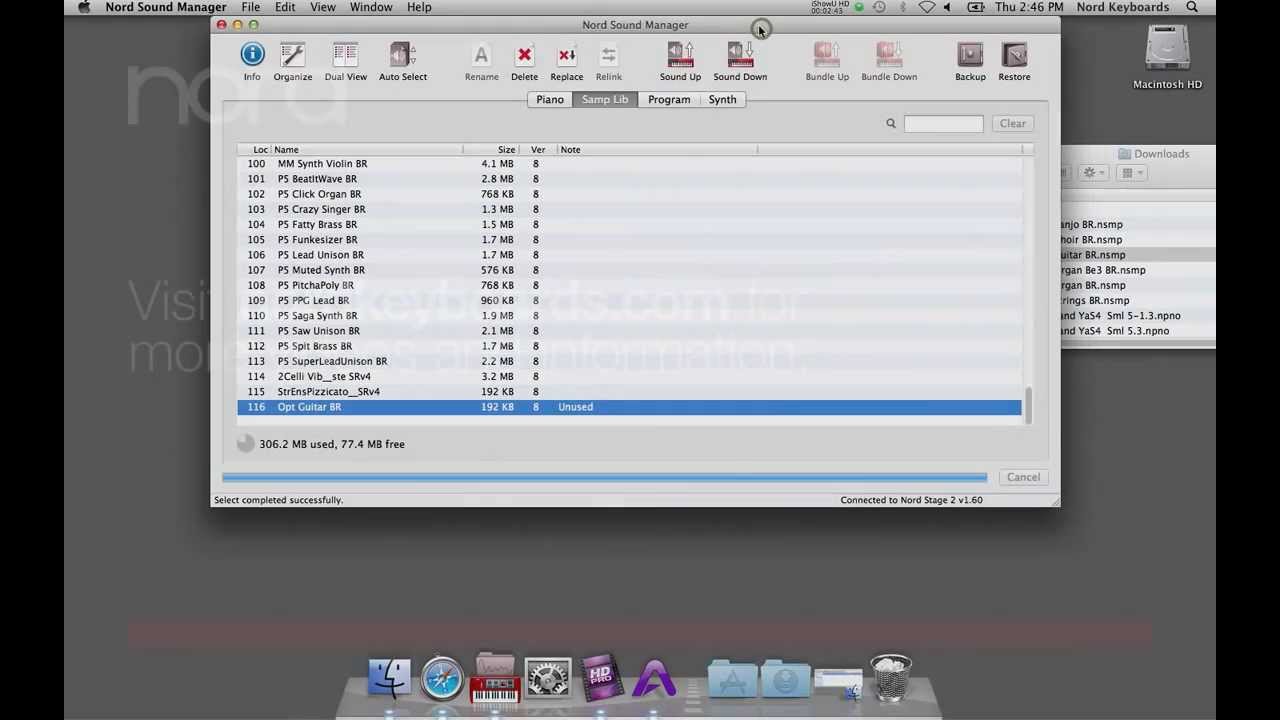Toggle Dual View in toolbar
Screen dimensions: 1280x720
[x=345, y=62]
